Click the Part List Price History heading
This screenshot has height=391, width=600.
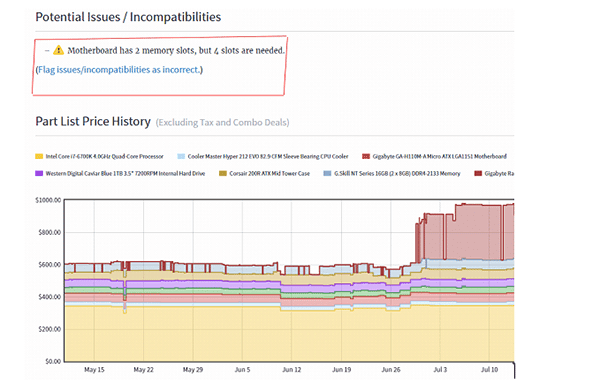(x=93, y=121)
